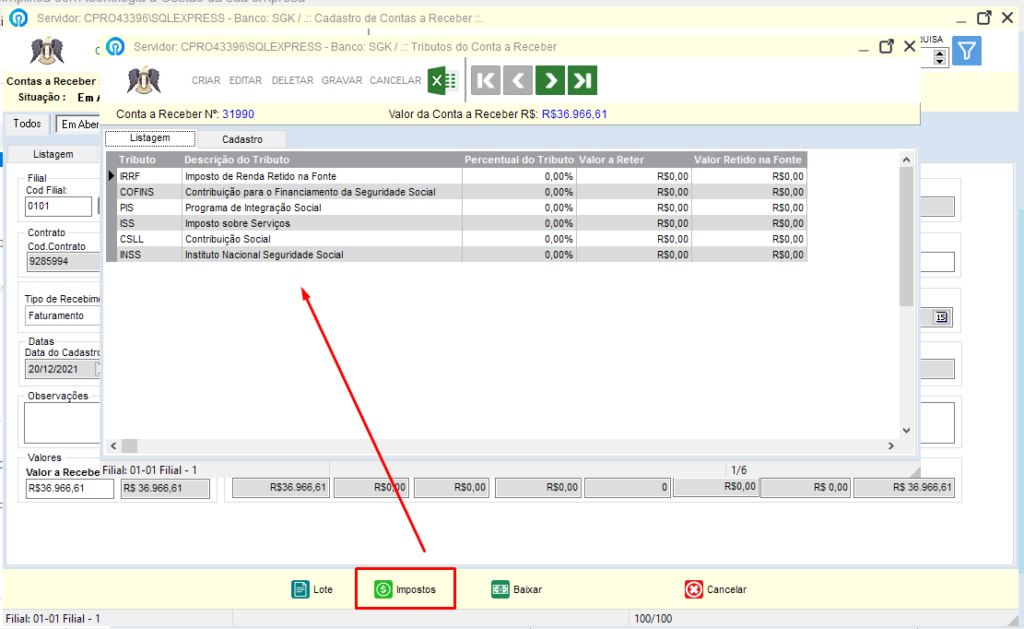Click the Cod.Contrato field 9285994
This screenshot has height=629, width=1024.
(63, 261)
